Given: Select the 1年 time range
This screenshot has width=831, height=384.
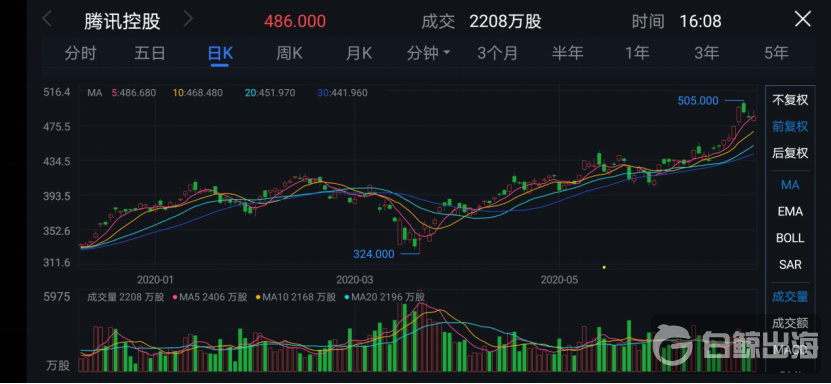Looking at the screenshot, I should 636,53.
